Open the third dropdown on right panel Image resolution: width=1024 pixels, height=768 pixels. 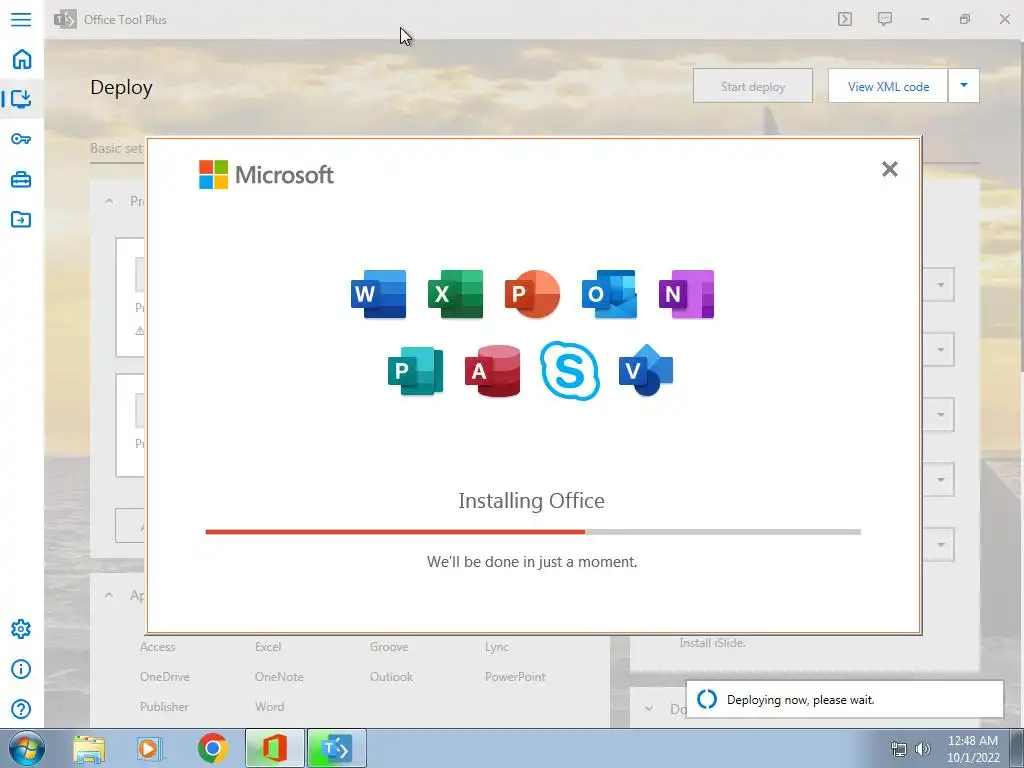[x=939, y=414]
